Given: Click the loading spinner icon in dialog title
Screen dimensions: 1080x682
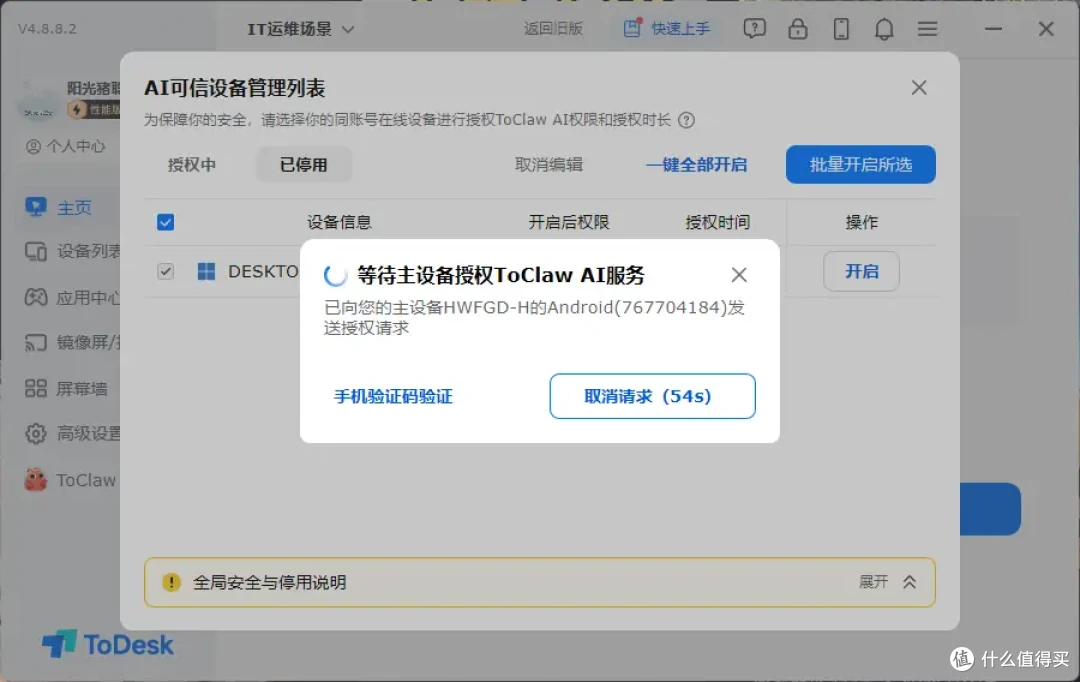Looking at the screenshot, I should 335,276.
